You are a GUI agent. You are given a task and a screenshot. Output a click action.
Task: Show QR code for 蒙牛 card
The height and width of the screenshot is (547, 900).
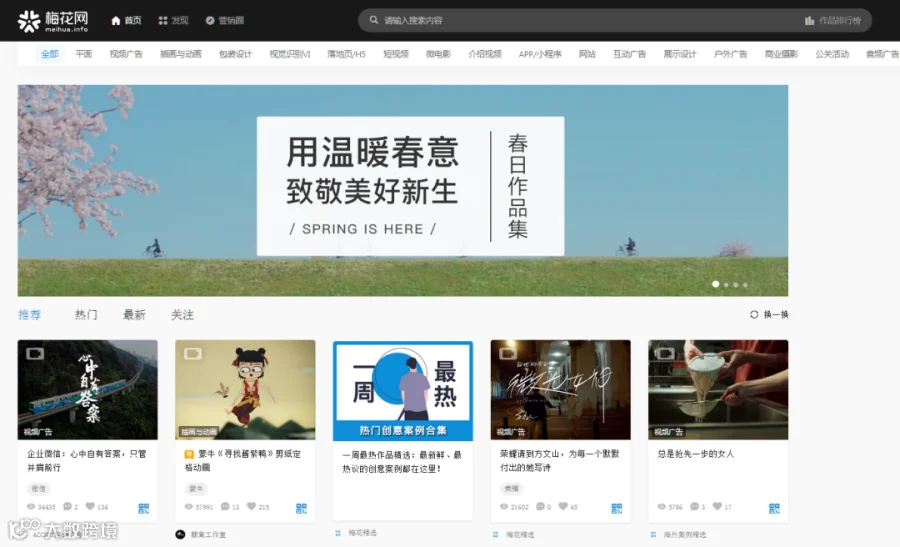301,509
